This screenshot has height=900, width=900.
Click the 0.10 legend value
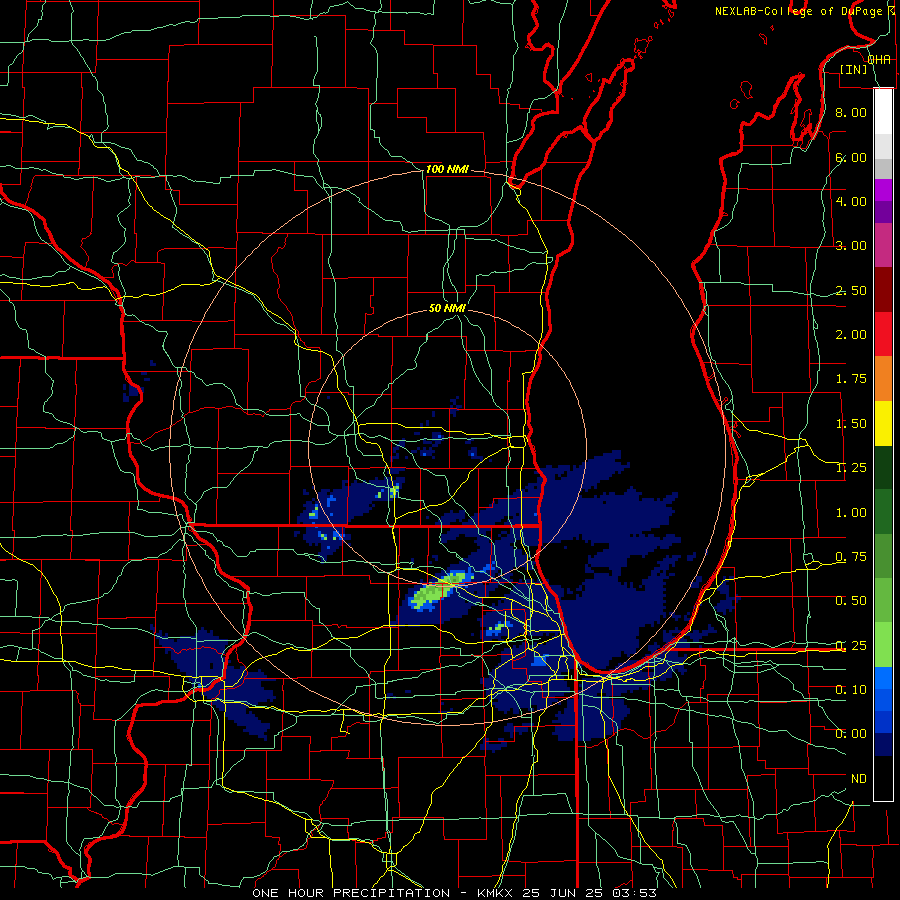pos(851,690)
